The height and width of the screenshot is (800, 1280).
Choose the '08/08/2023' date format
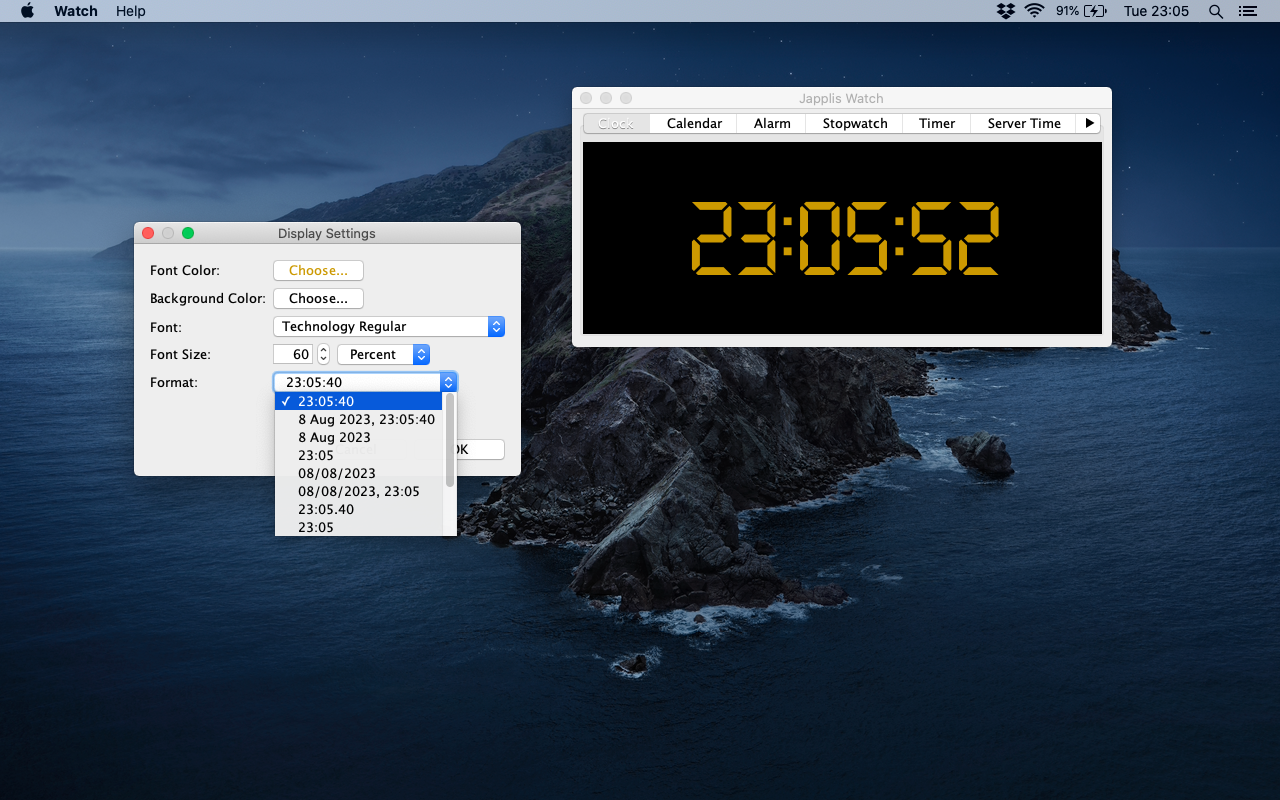point(337,473)
